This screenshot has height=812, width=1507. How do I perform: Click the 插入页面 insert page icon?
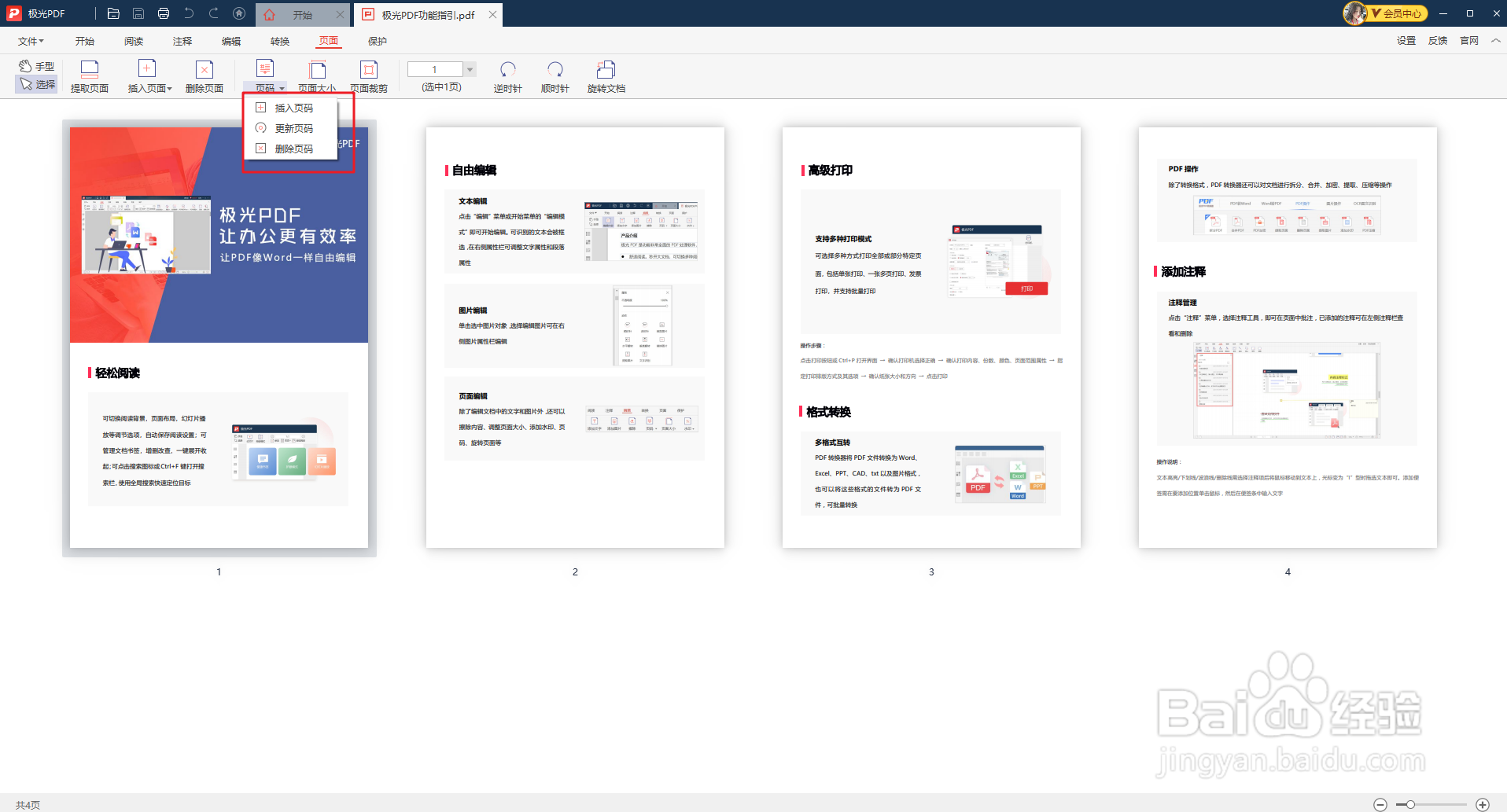tap(146, 69)
